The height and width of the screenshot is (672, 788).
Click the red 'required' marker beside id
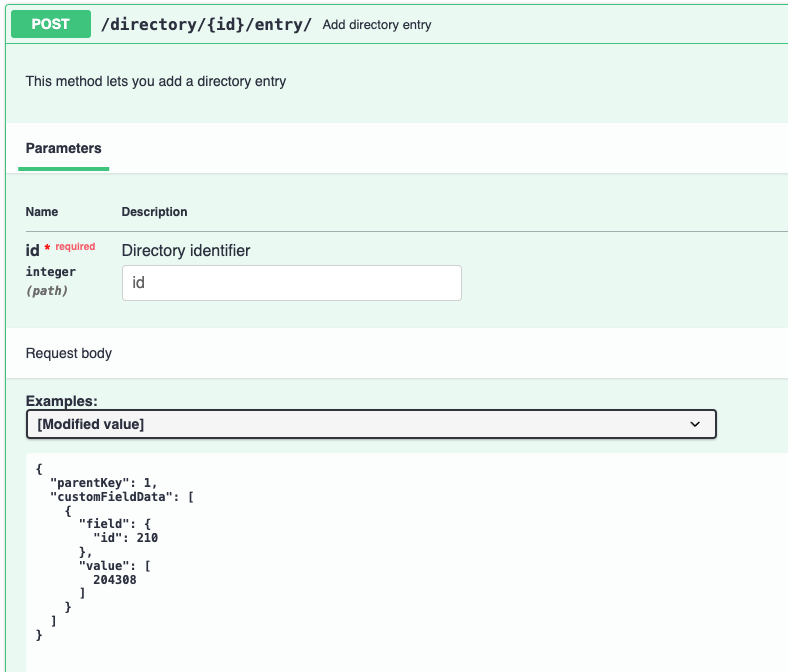pos(75,246)
